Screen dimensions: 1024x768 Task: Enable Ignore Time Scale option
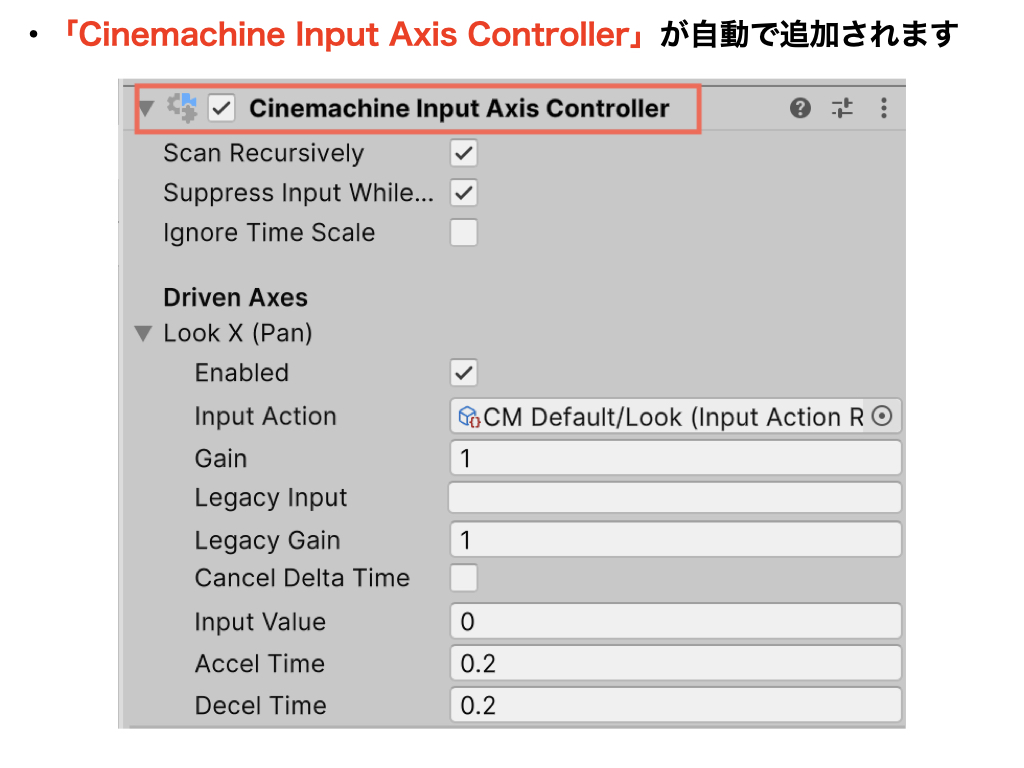point(463,233)
